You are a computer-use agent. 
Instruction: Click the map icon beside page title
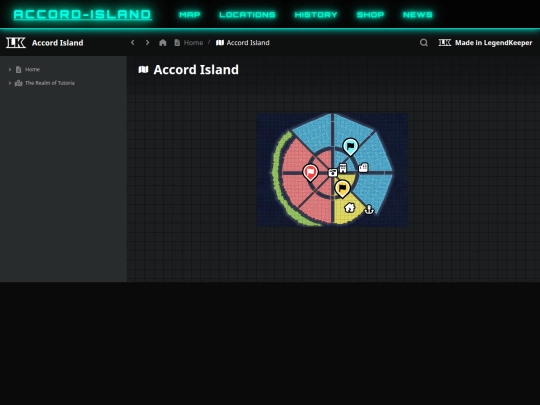coord(143,70)
